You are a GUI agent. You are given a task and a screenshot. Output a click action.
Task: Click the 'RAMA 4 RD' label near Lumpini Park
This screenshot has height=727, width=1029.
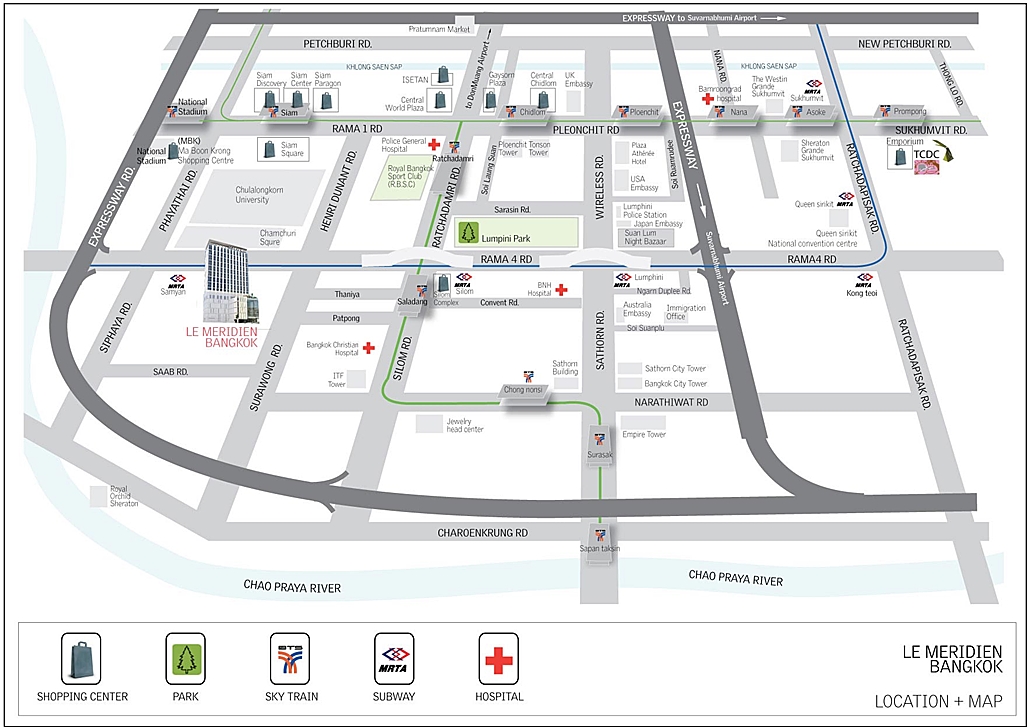point(507,260)
